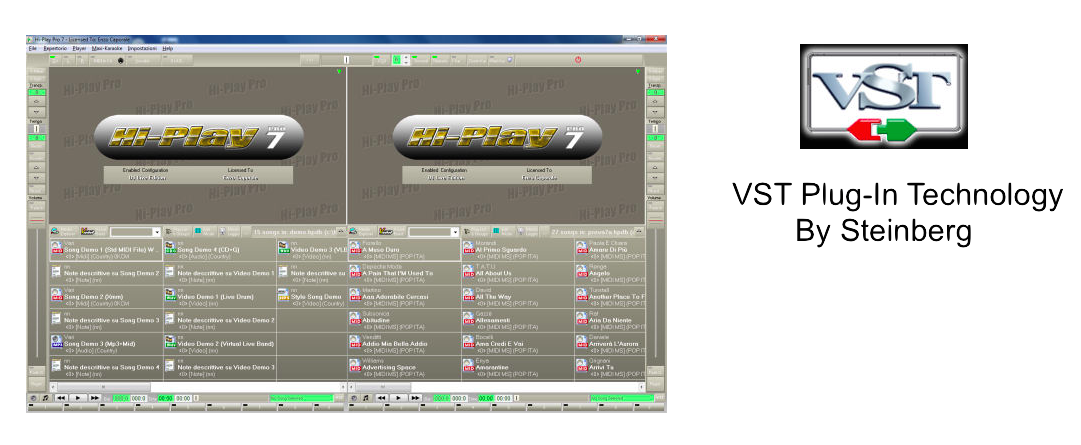Click MID icon of Amarantine
This screenshot has width=1081, height=445.
coord(468,366)
